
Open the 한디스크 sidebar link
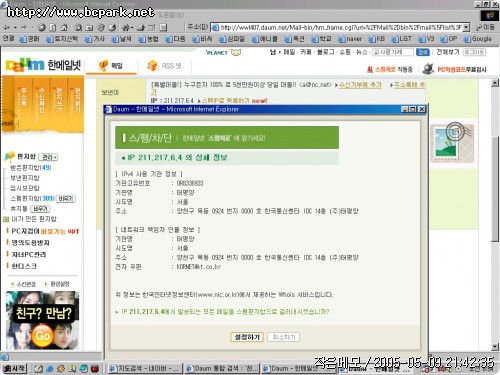point(24,266)
